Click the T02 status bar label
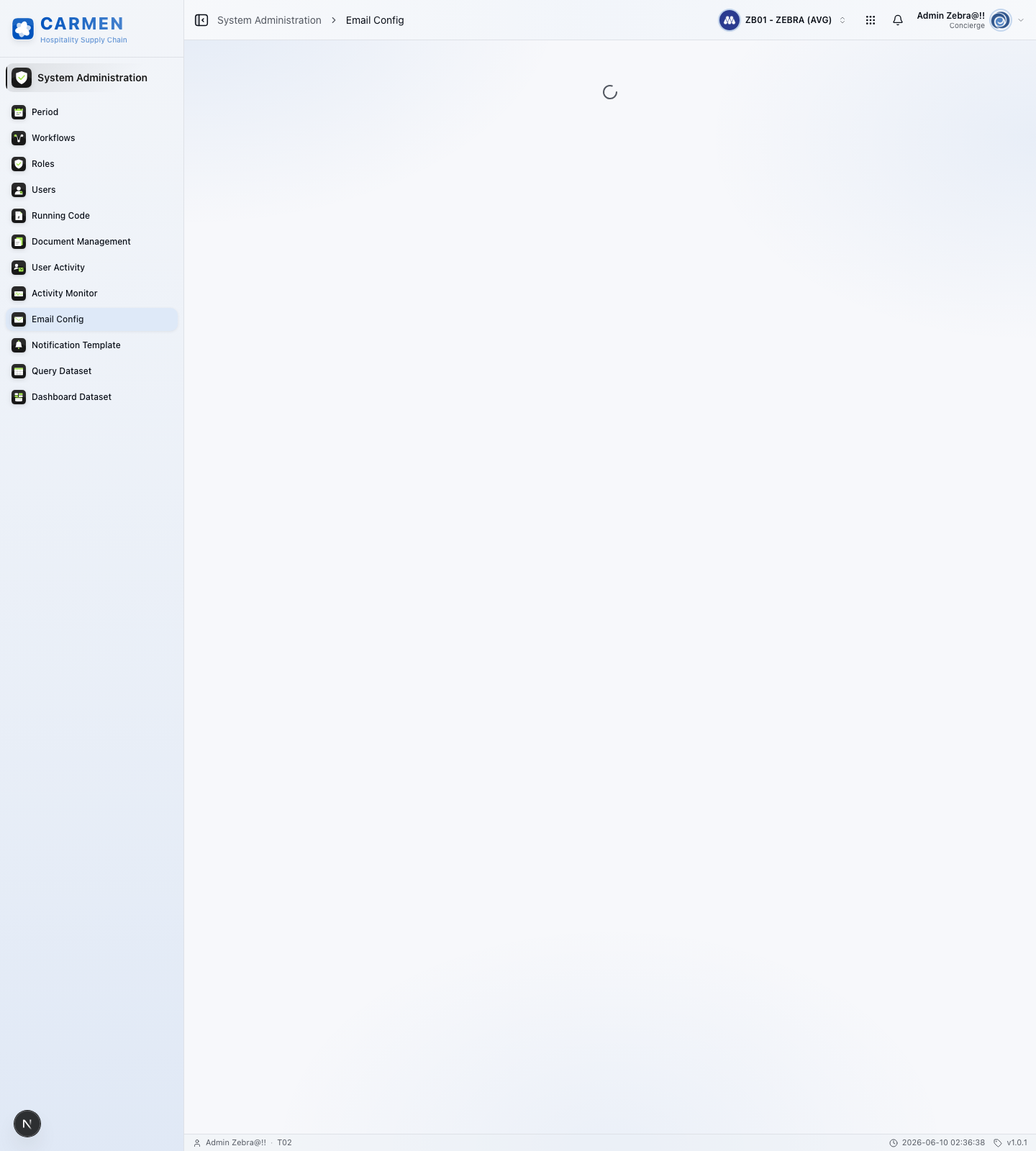This screenshot has width=1036, height=1151. (x=284, y=1143)
